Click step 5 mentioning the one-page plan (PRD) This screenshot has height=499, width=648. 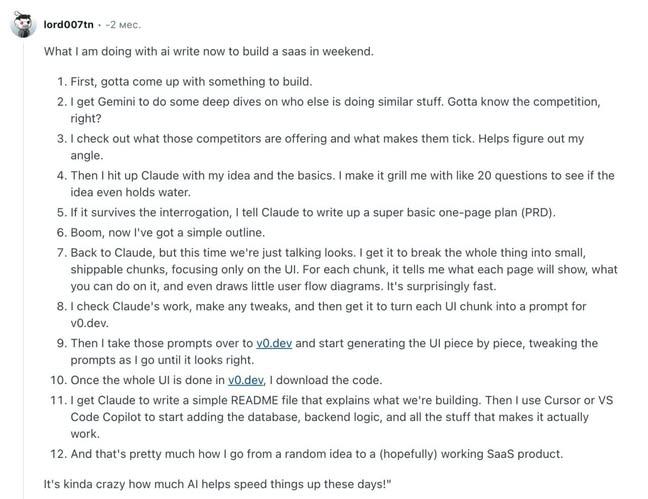click(x=320, y=211)
